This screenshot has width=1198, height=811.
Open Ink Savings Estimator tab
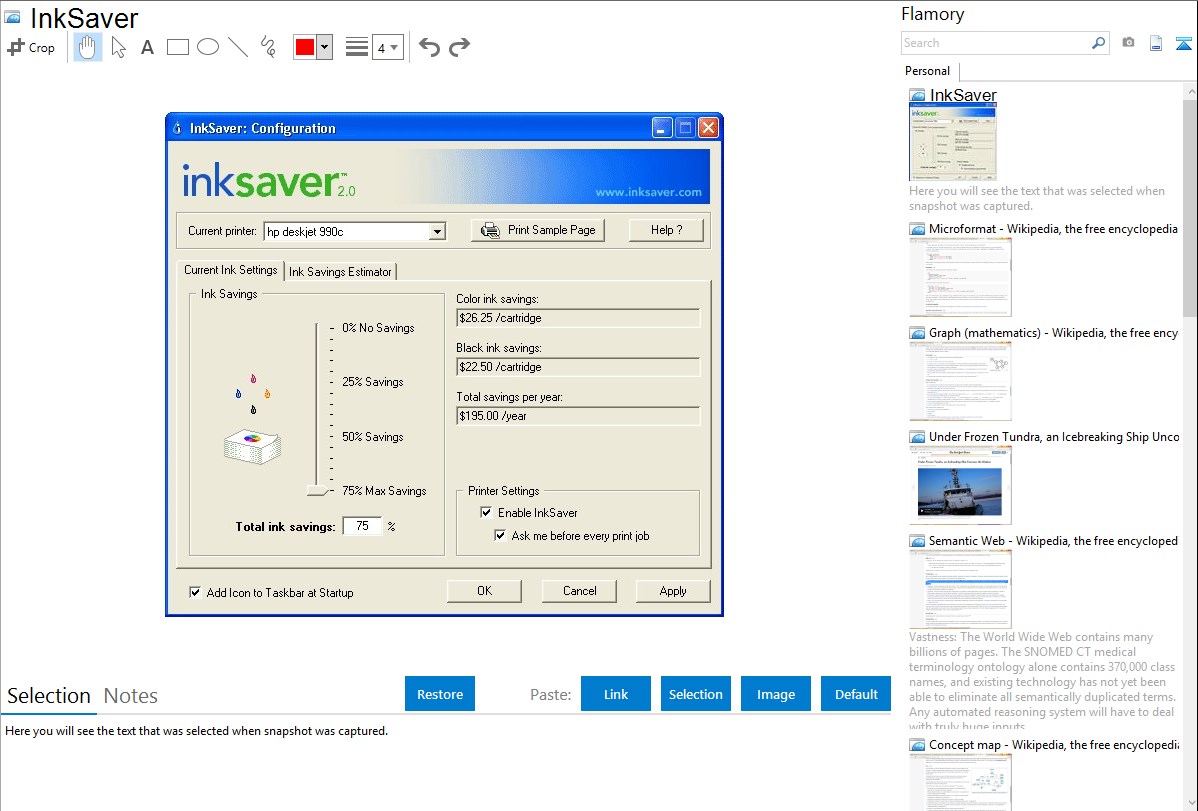pos(340,271)
